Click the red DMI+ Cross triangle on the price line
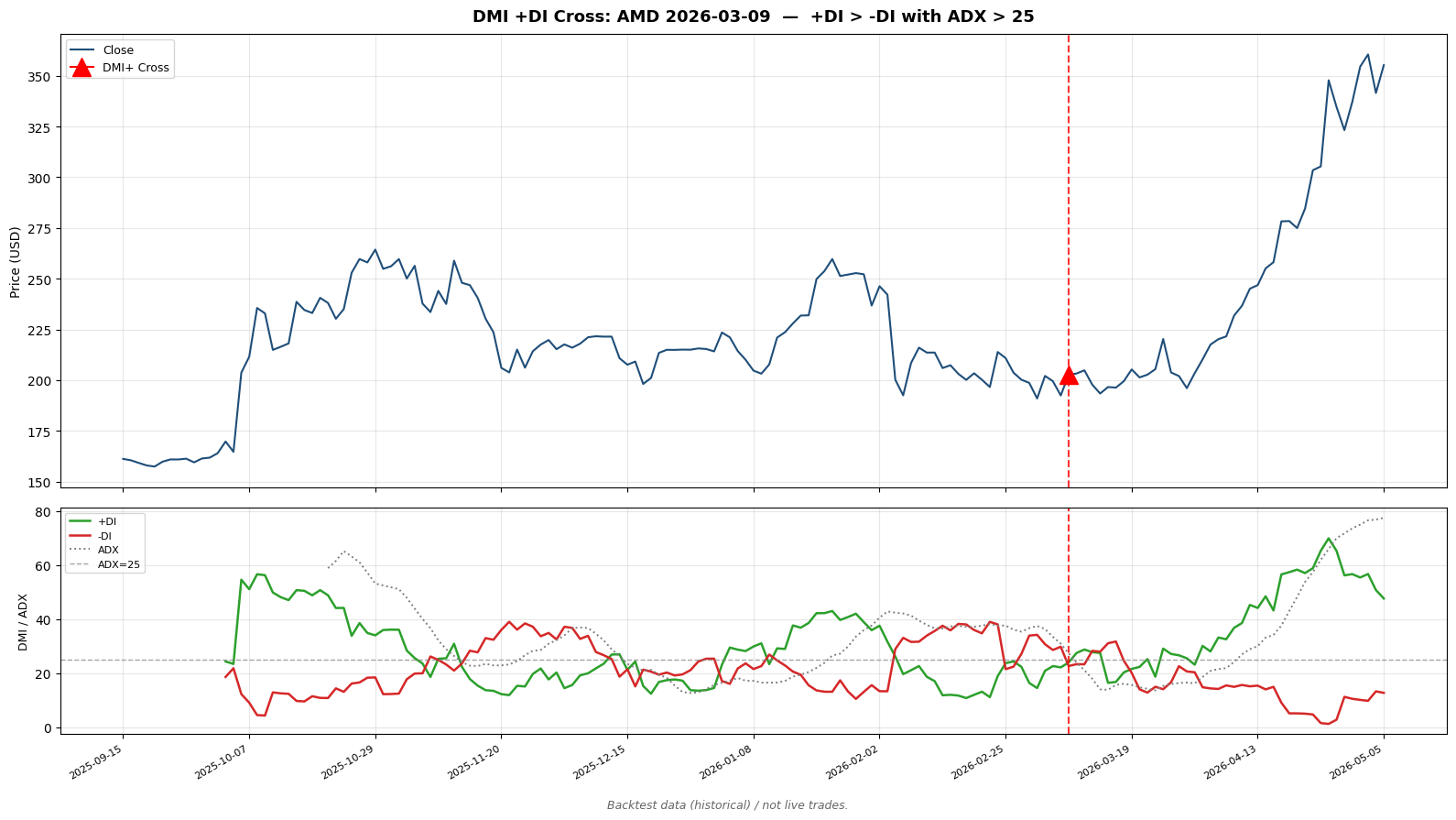The height and width of the screenshot is (820, 1456). 1069,375
